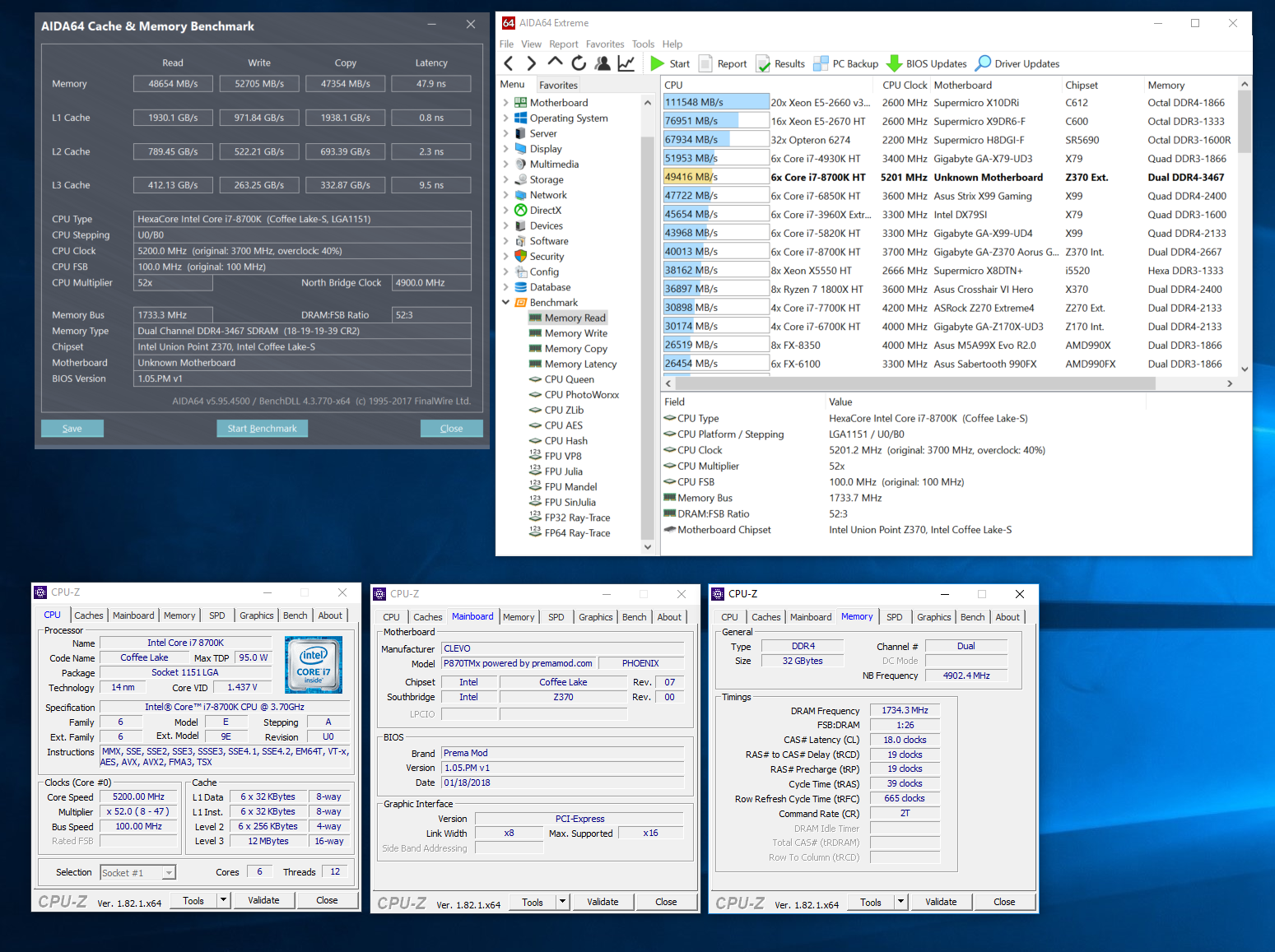Click Save in the benchmark window
Image resolution: width=1275 pixels, height=952 pixels.
tap(72, 429)
